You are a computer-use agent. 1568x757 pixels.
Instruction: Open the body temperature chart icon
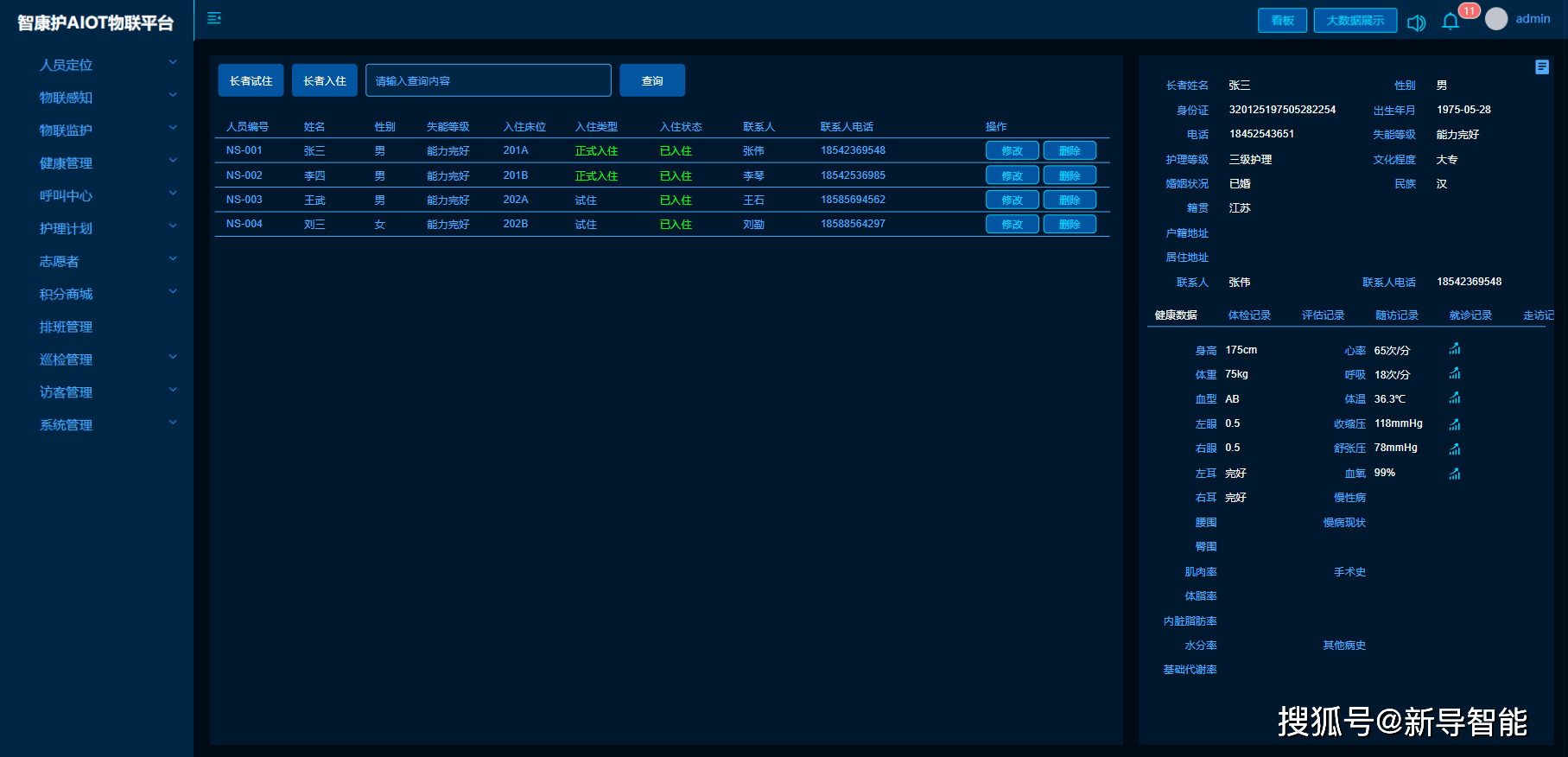1455,398
